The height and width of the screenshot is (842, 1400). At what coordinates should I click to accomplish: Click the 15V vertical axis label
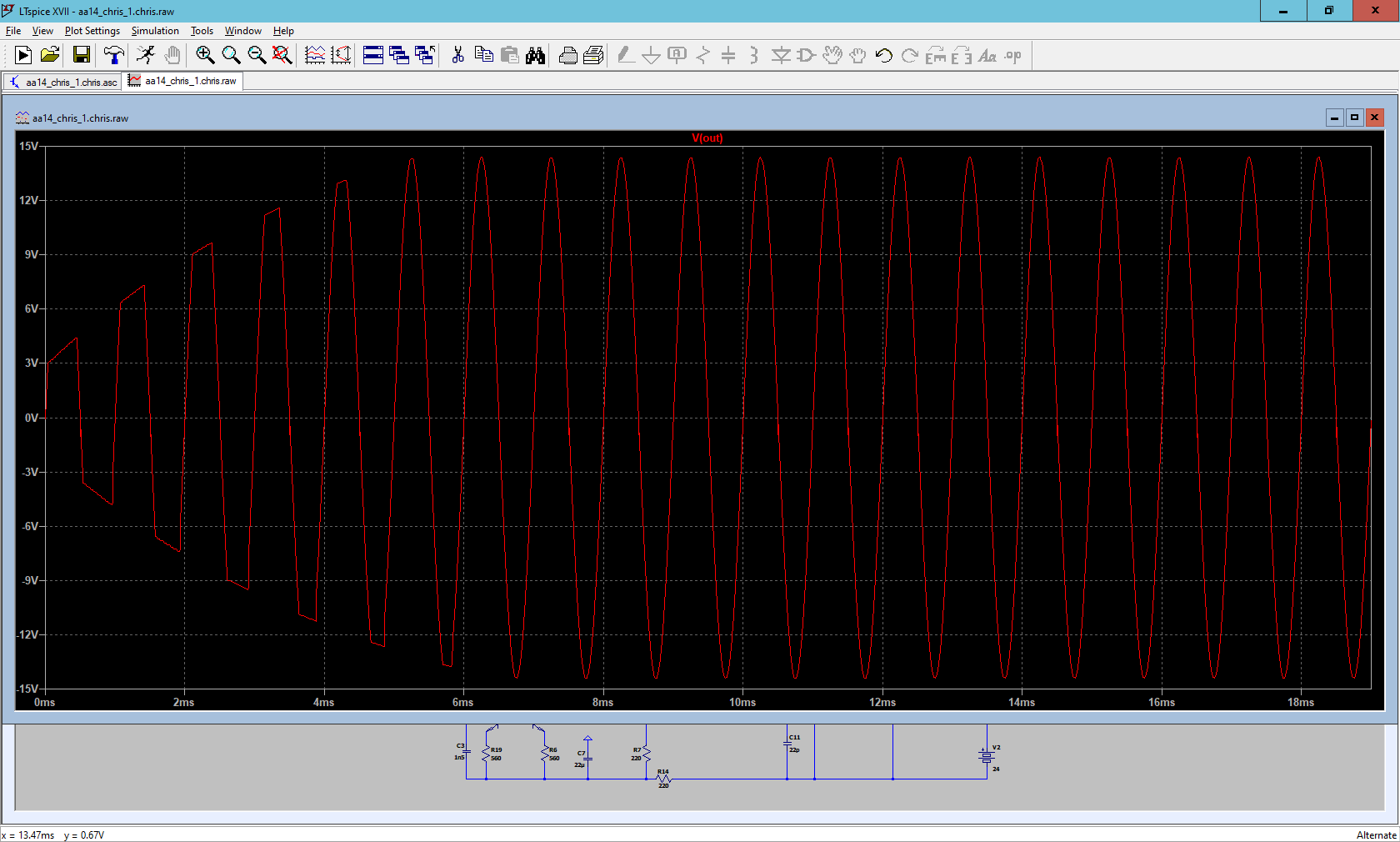(x=29, y=146)
